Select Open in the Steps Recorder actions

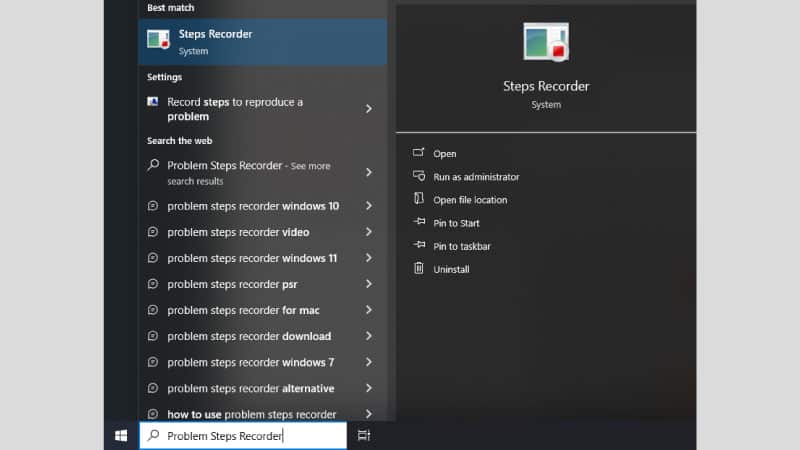[444, 154]
